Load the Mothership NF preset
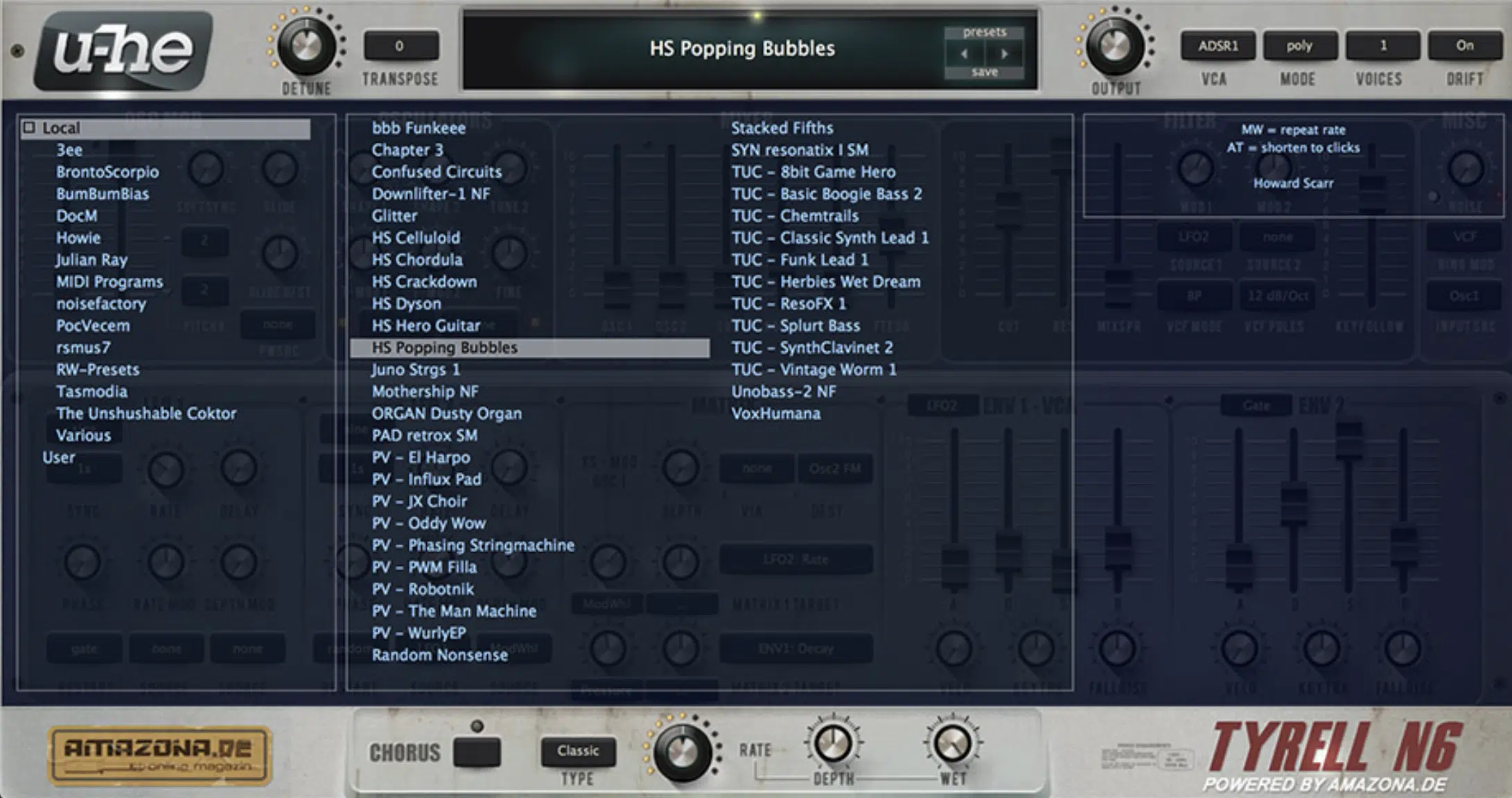The image size is (1512, 798). tap(425, 391)
